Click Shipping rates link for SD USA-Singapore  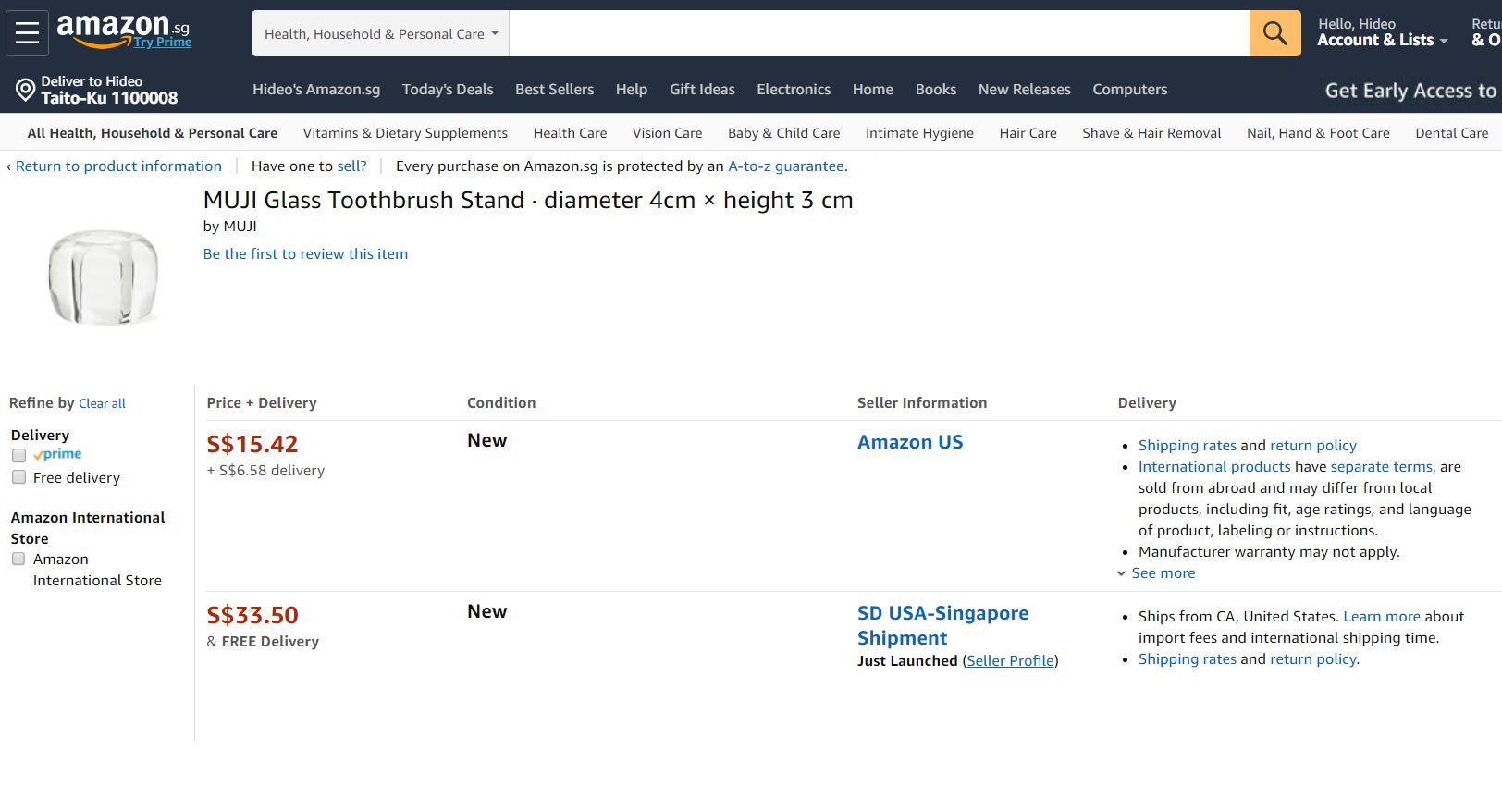click(1188, 659)
